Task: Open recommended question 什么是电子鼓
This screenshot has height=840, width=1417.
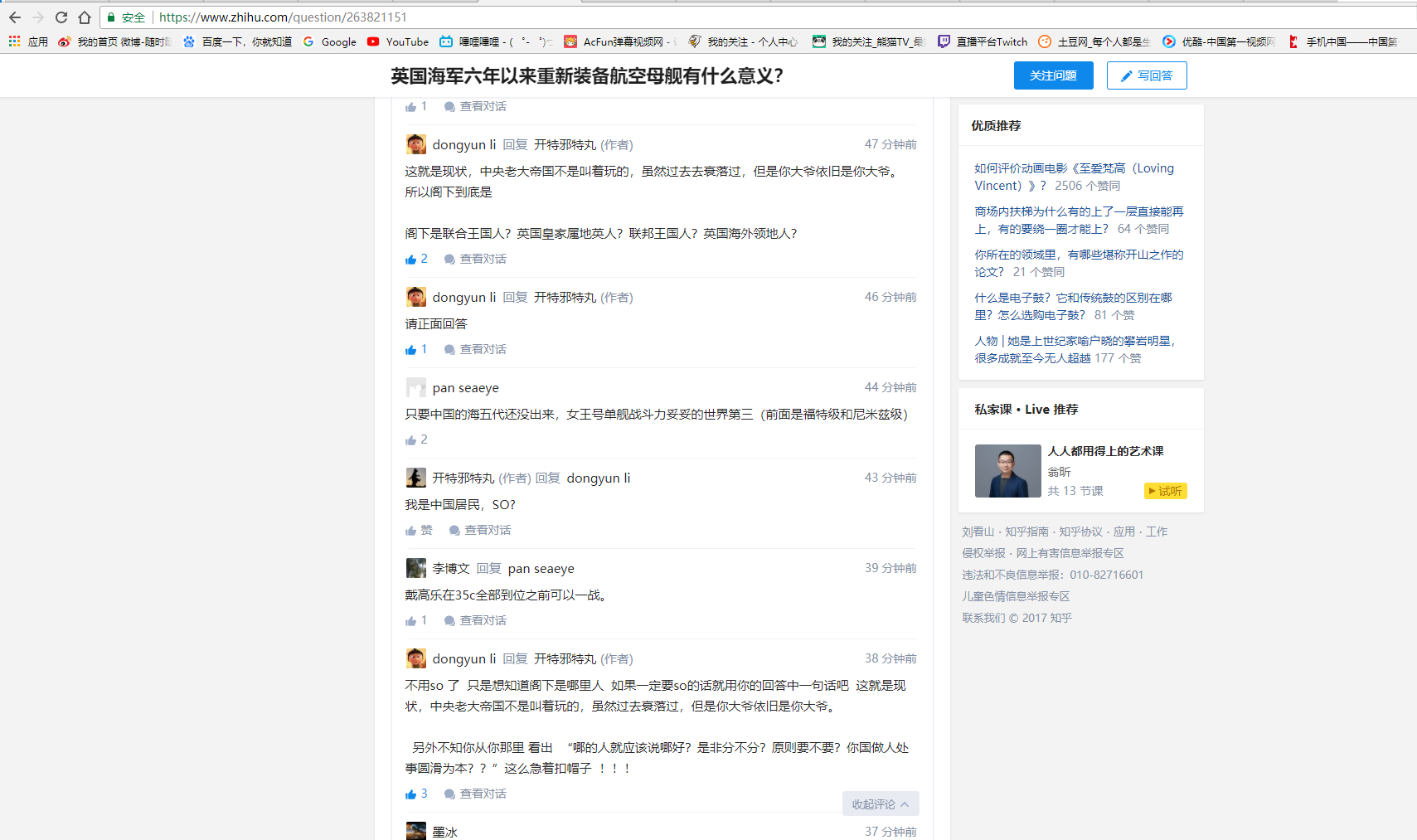Action: tap(1073, 306)
